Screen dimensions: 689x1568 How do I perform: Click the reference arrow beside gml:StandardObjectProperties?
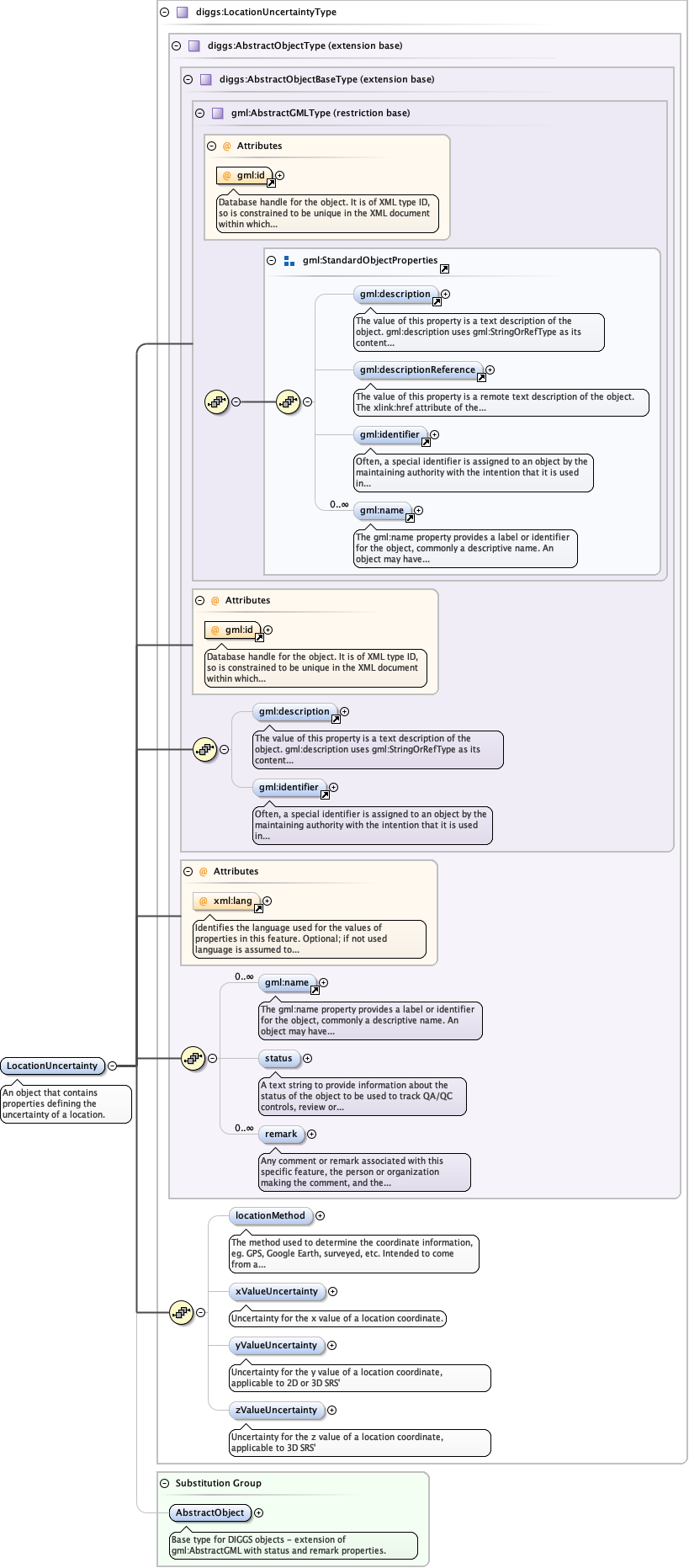pos(444,268)
